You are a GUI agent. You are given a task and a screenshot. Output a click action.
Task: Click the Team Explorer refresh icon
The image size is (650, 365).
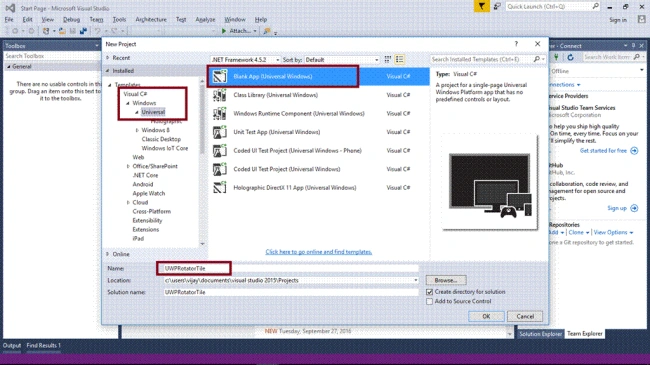click(x=570, y=57)
